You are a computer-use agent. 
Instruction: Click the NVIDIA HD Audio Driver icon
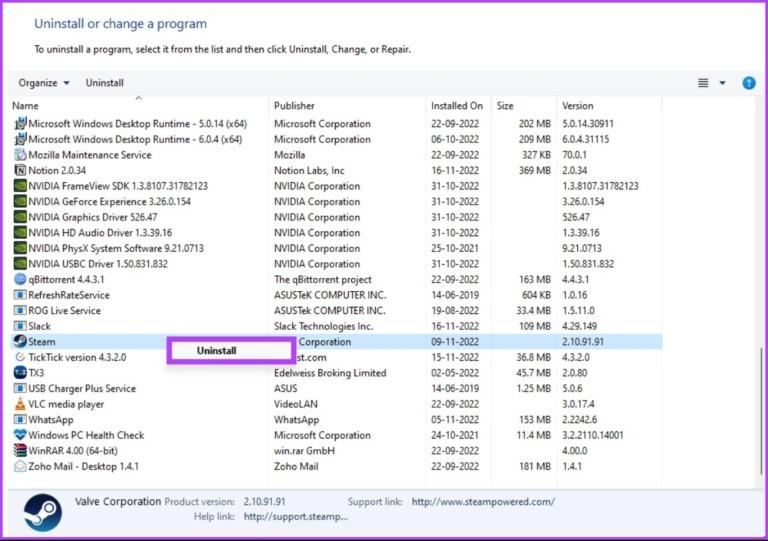pyautogui.click(x=20, y=232)
